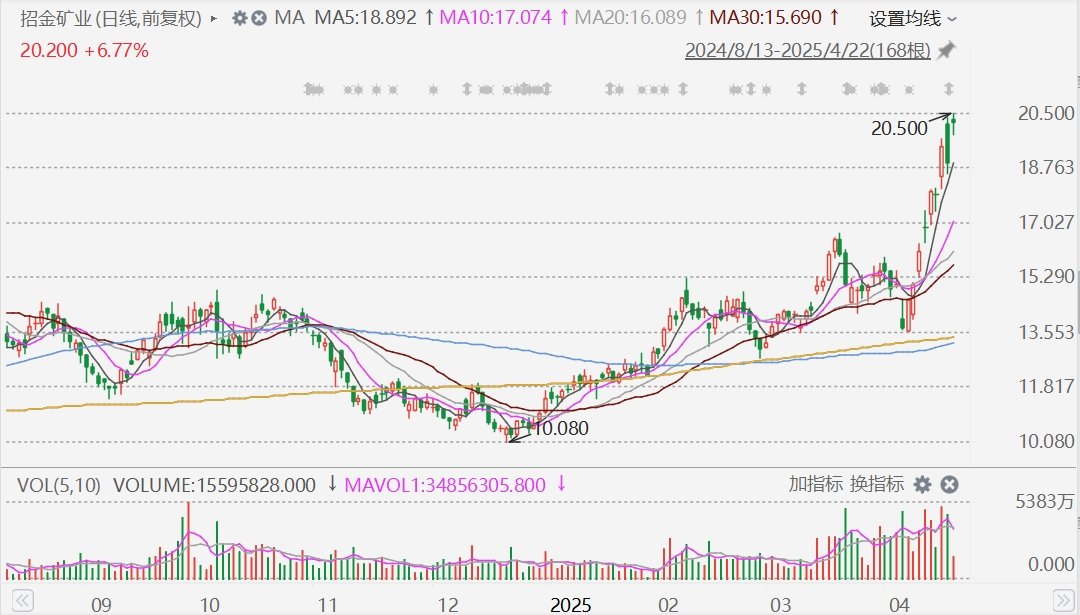Remove the MA indicator with its X icon

point(259,18)
